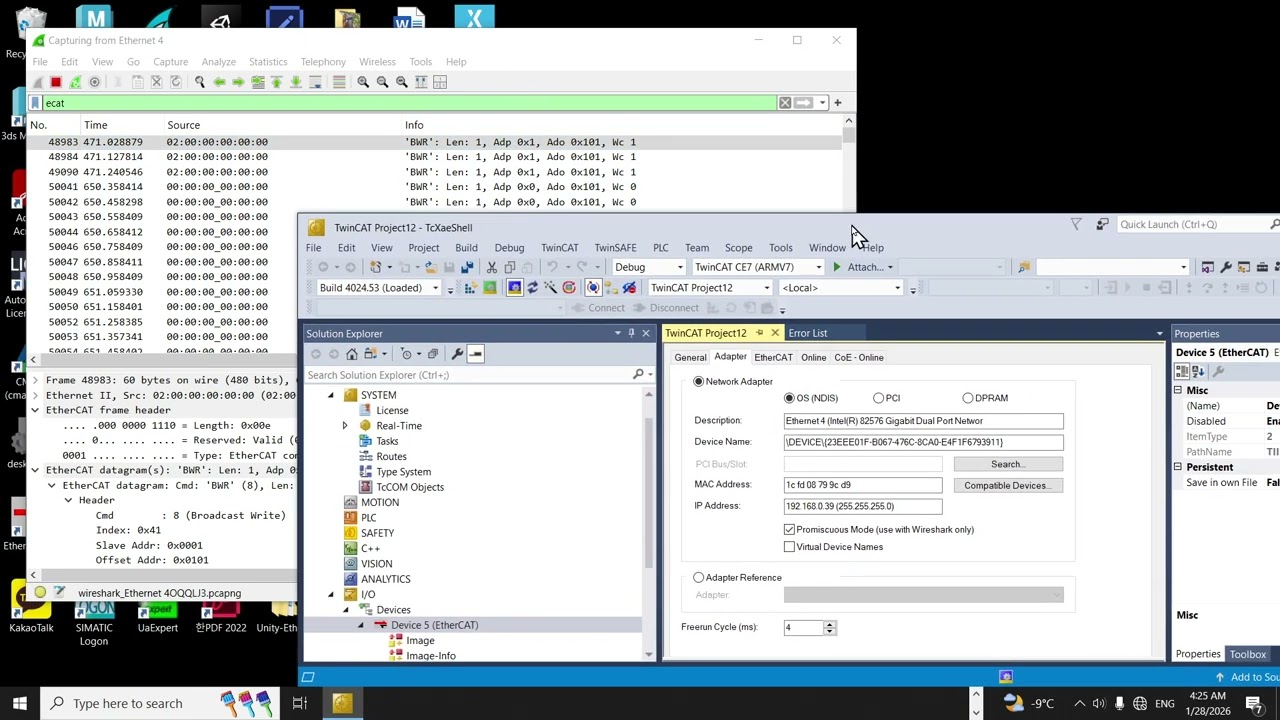This screenshot has width=1280, height=720.
Task: Switch to EtherCAT tab
Action: [x=773, y=357]
